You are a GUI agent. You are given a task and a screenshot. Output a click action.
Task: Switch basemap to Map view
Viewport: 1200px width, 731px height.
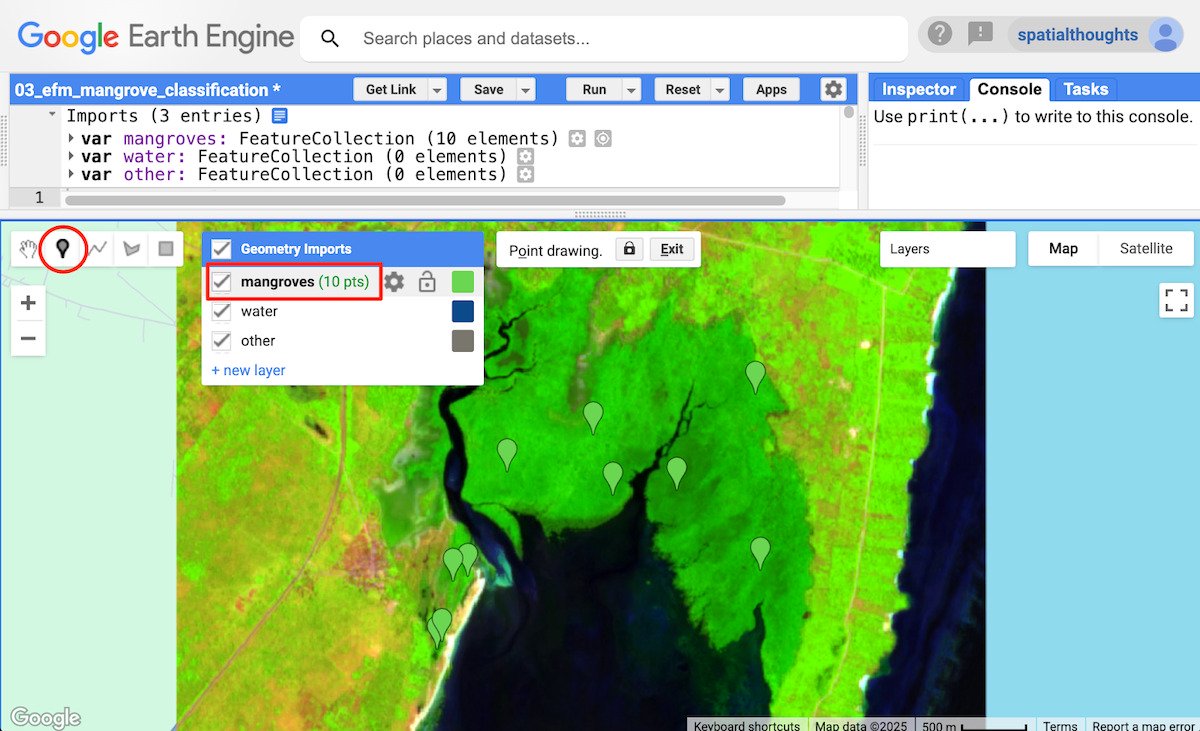point(1063,248)
